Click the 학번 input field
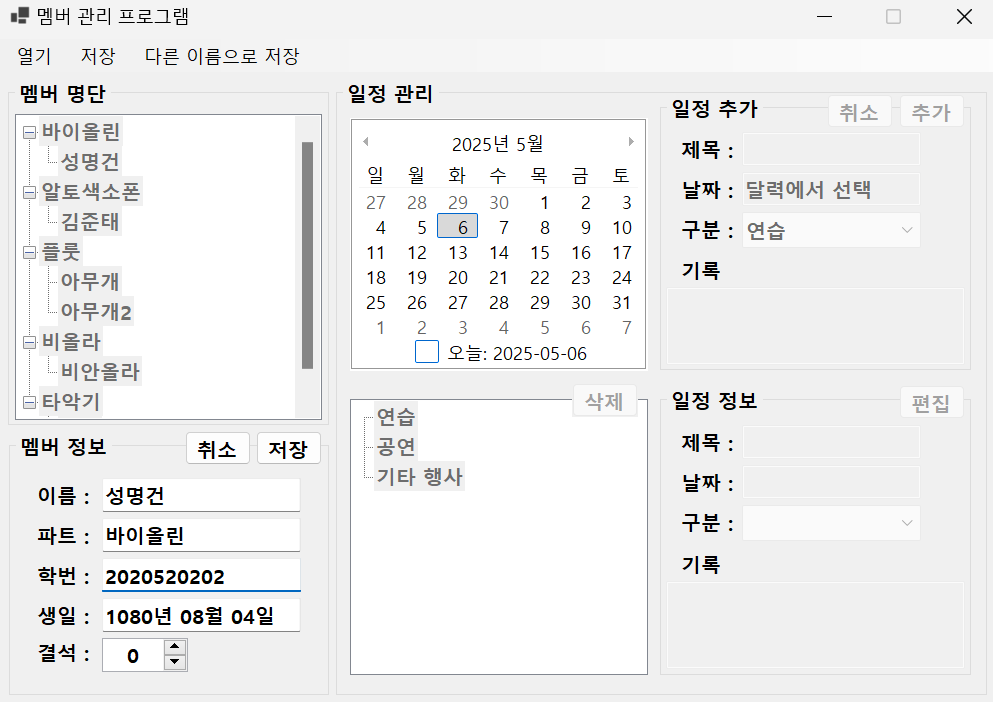 (x=201, y=576)
